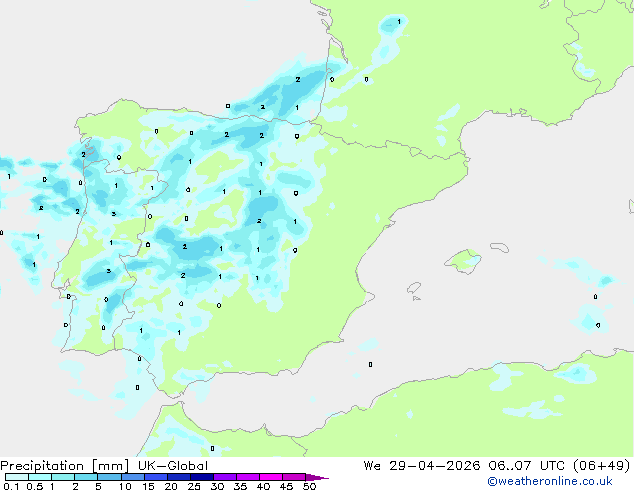This screenshot has height=490, width=634.
Task: Click the 45–50 mm legend swatch
Action: point(294,477)
